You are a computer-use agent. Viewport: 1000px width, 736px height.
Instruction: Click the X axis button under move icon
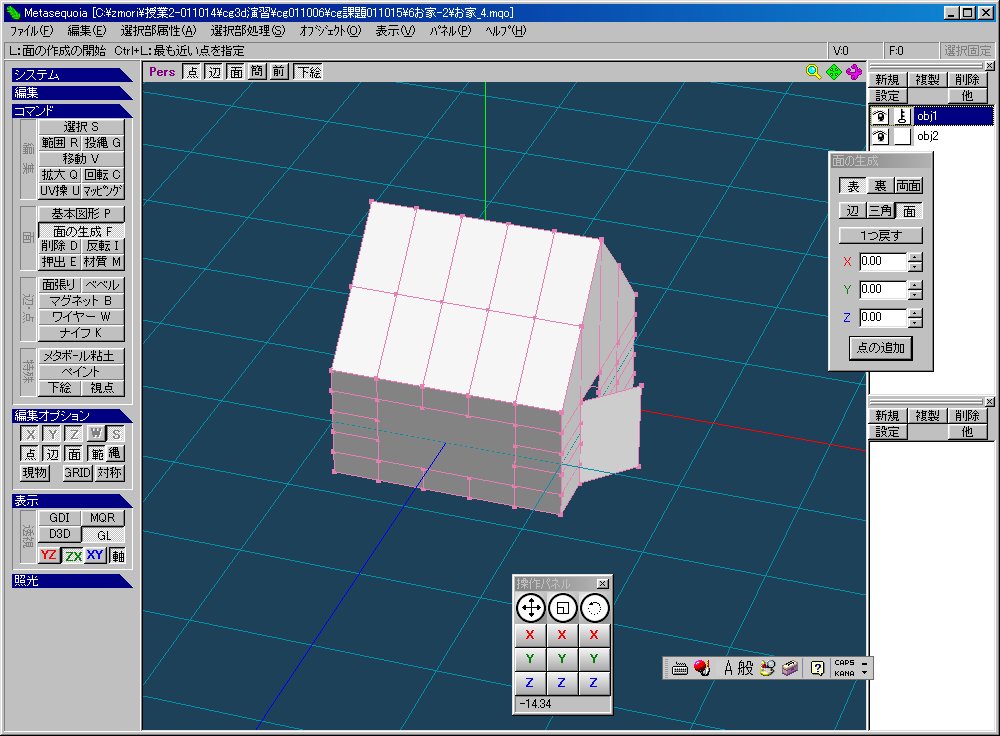tap(530, 635)
